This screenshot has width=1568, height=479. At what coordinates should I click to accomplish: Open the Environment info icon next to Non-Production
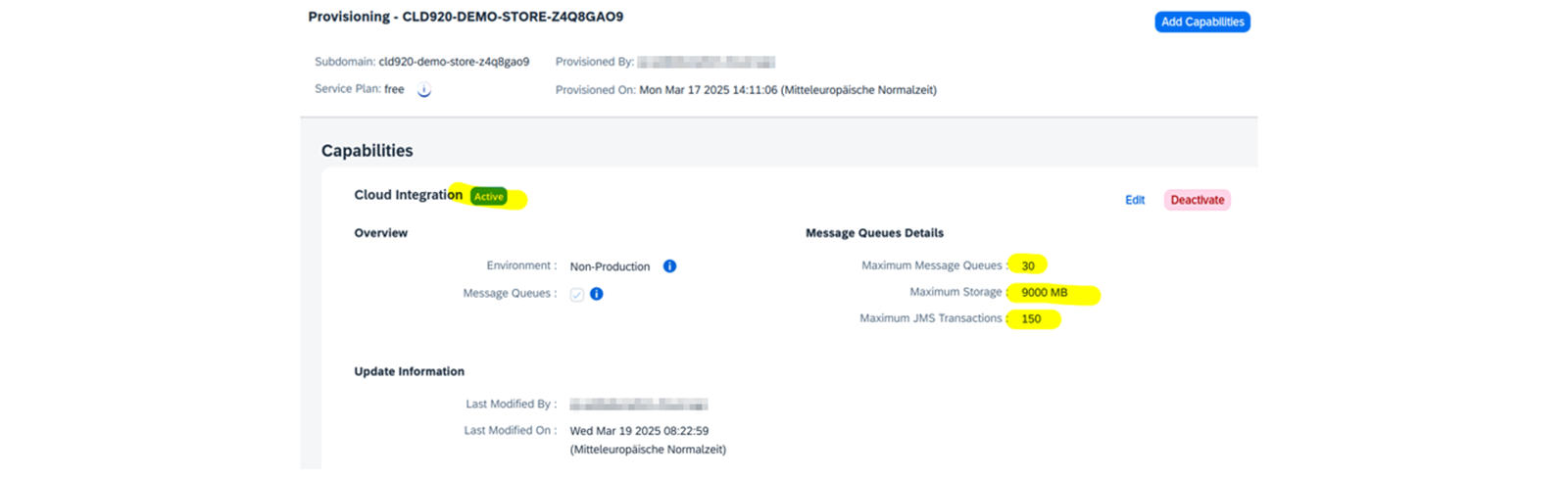point(669,266)
